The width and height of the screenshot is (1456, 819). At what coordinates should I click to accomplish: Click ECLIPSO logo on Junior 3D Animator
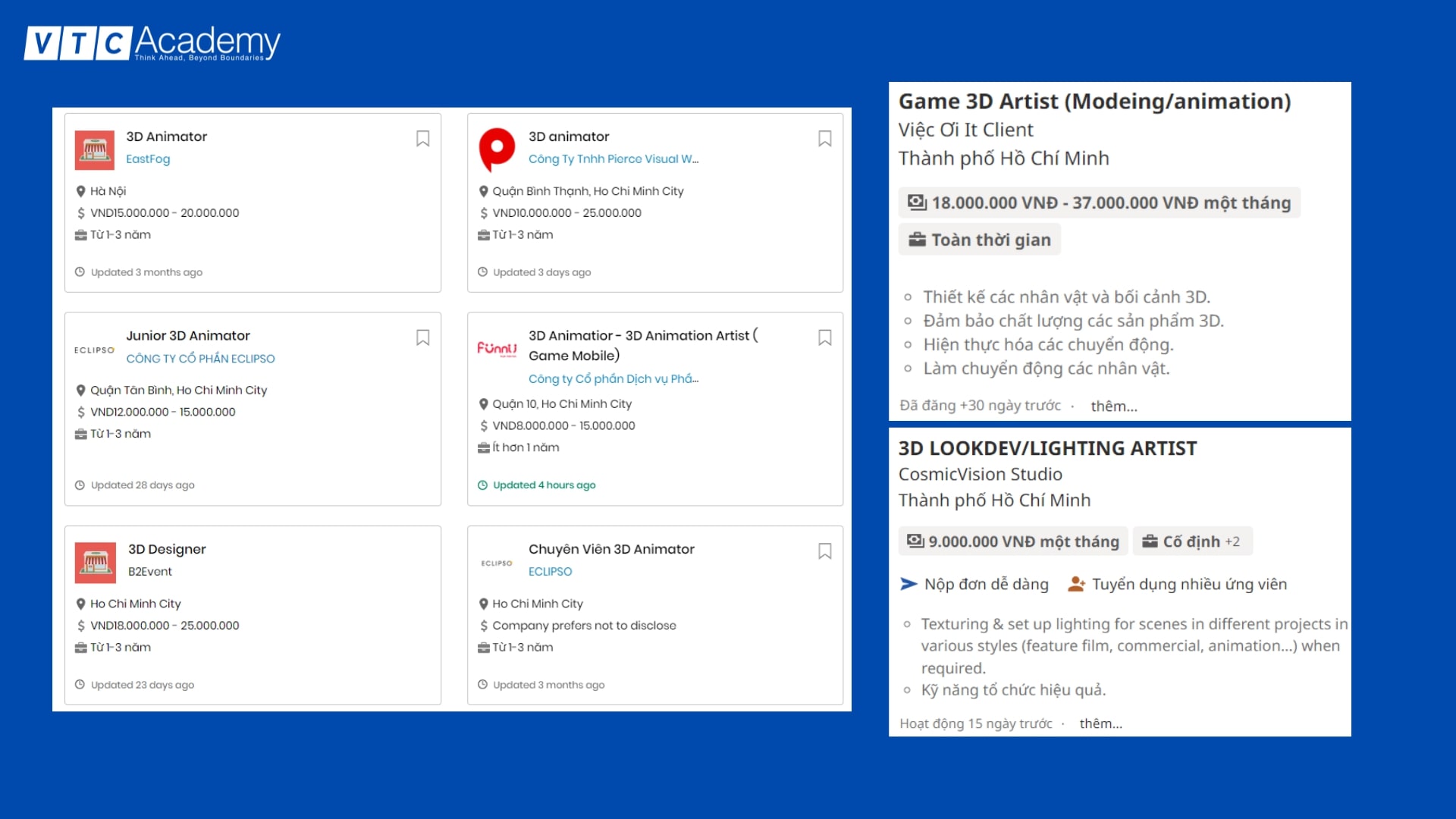95,350
